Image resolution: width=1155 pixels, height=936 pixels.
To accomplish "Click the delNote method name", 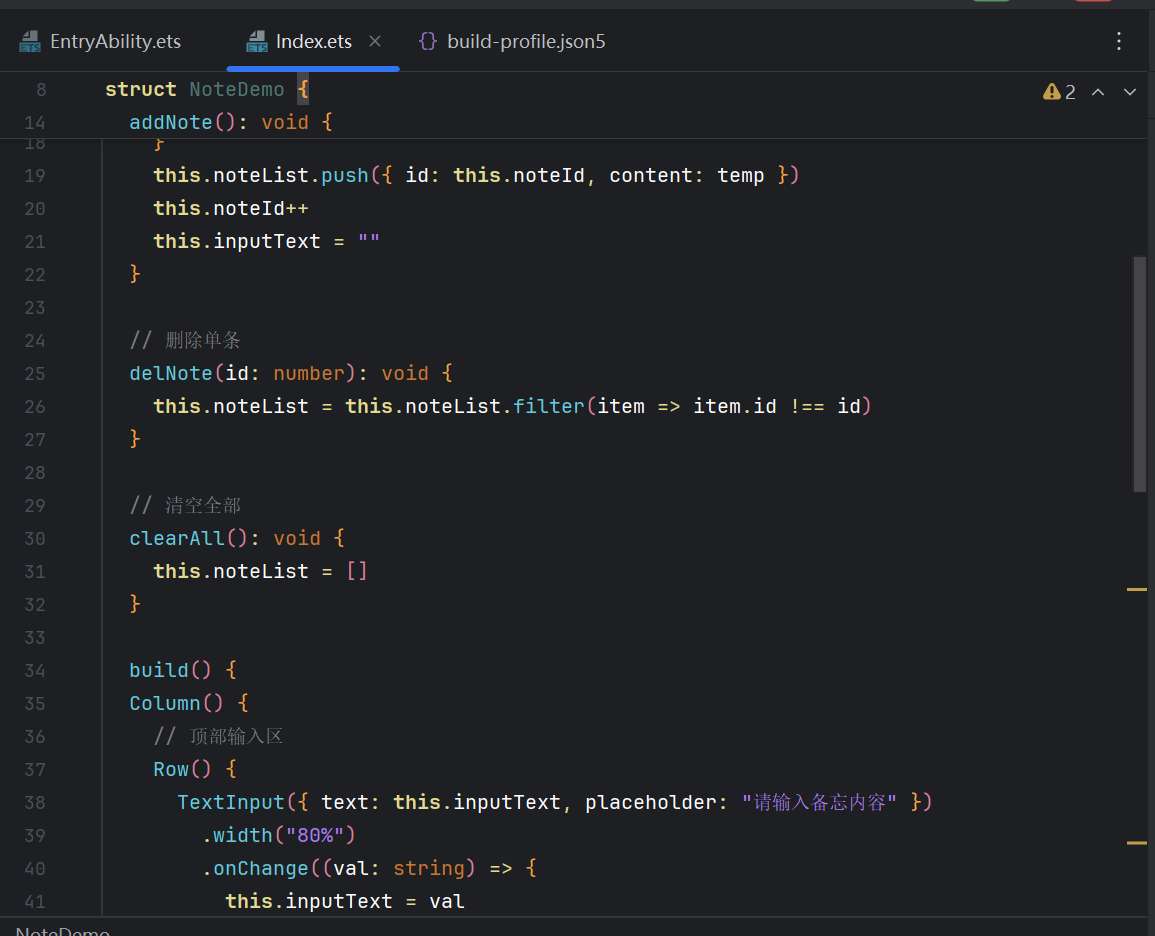I will tap(171, 373).
